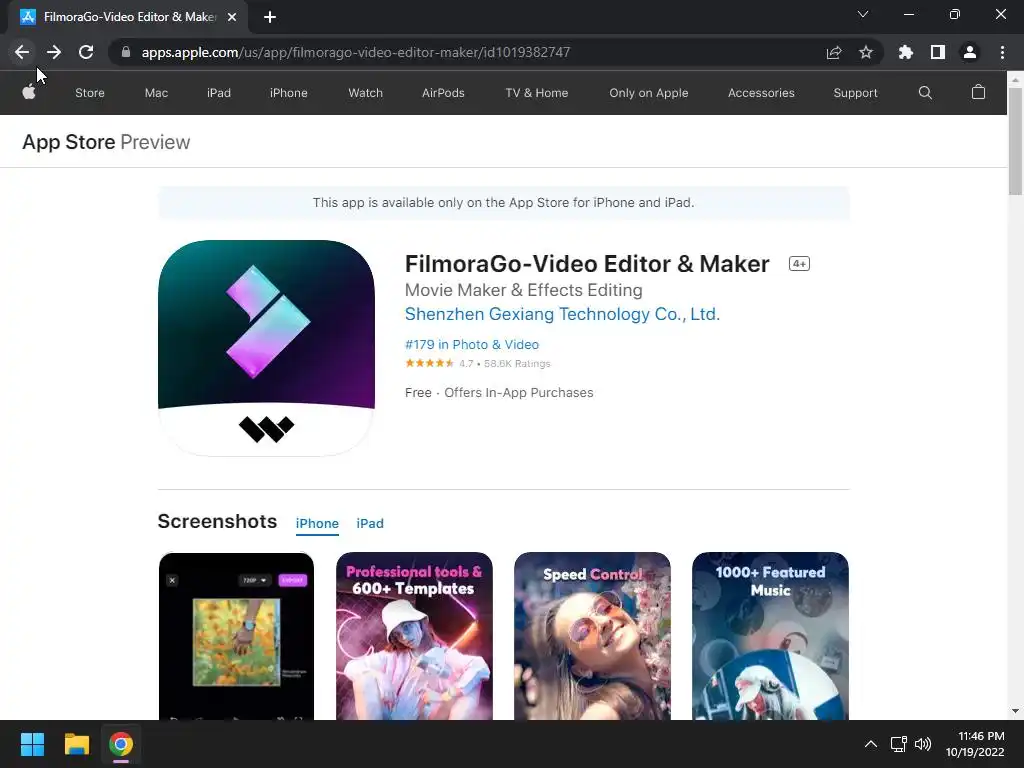Open network status tray icon
Screen dimensions: 1024x768
[899, 744]
